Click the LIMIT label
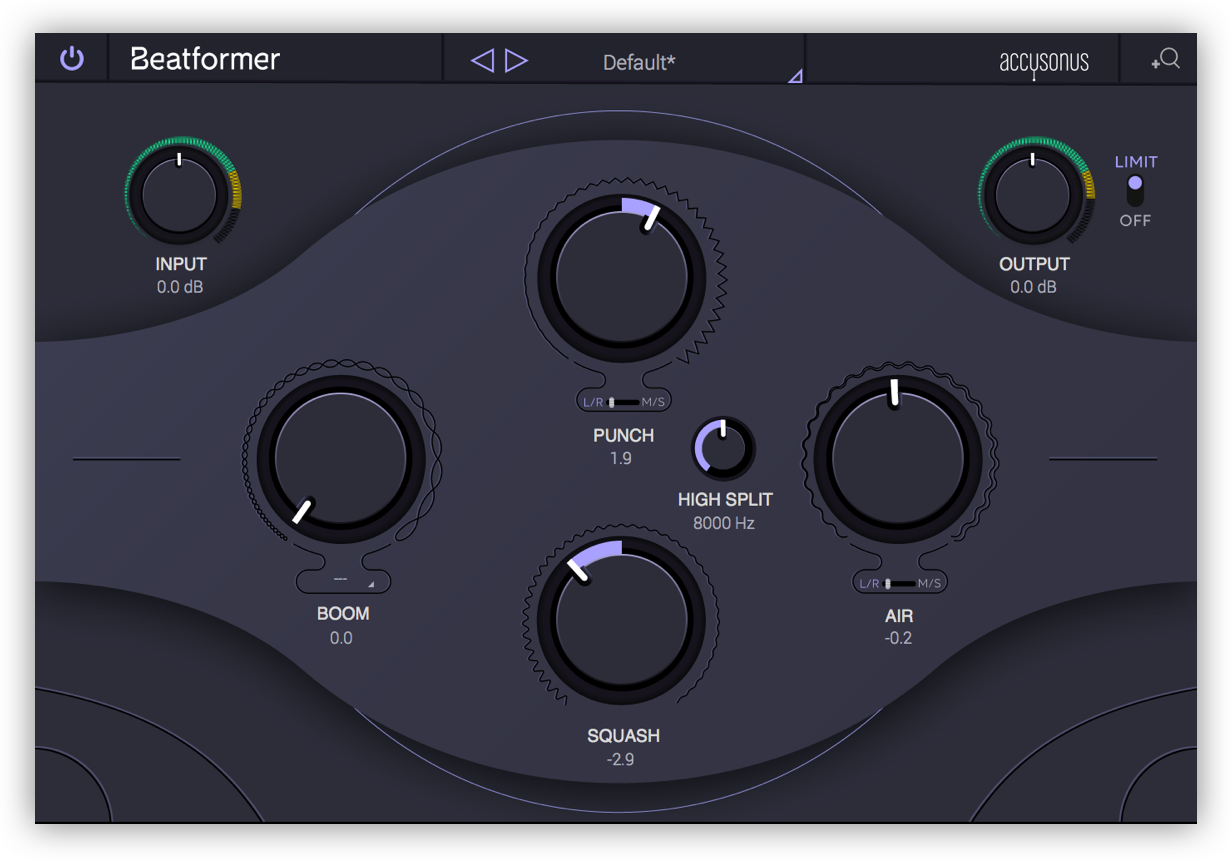 (1136, 162)
